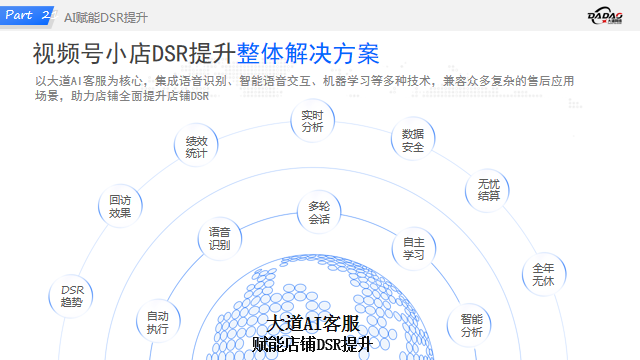Select the 自主学习 circle node
Image resolution: width=640 pixels, height=360 pixels.
coord(413,249)
